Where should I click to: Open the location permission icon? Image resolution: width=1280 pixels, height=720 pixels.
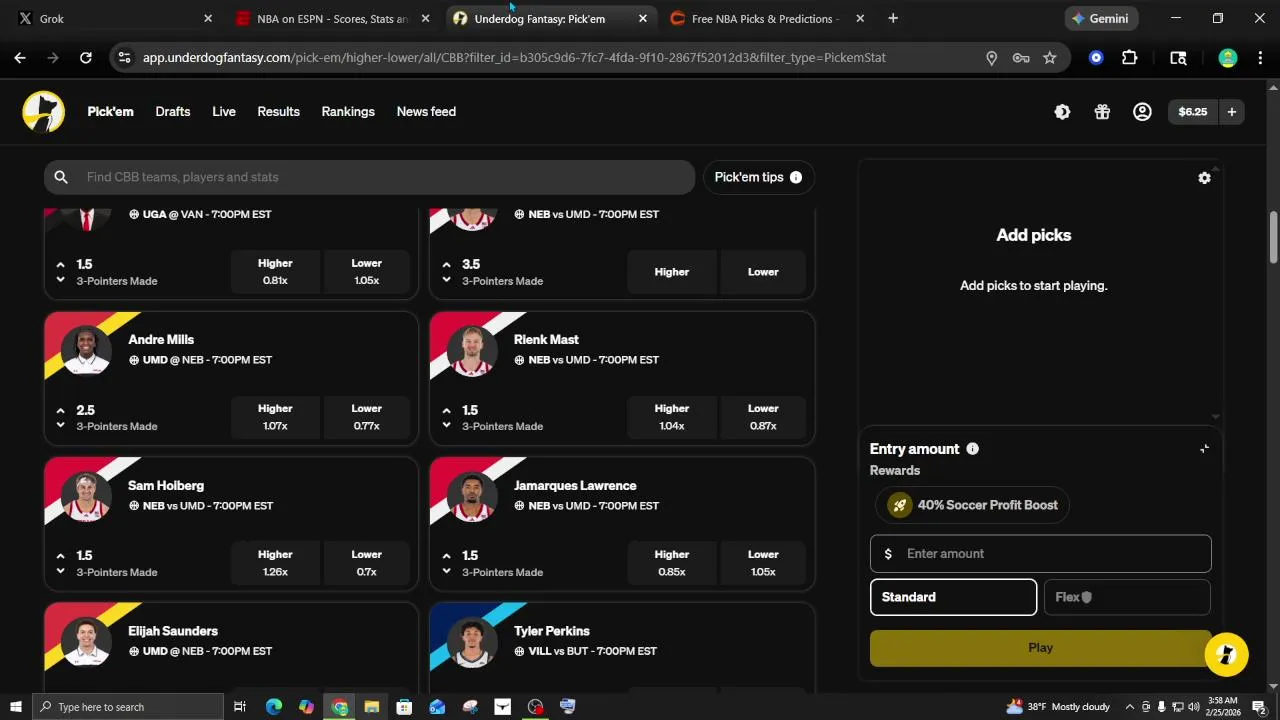pyautogui.click(x=991, y=58)
